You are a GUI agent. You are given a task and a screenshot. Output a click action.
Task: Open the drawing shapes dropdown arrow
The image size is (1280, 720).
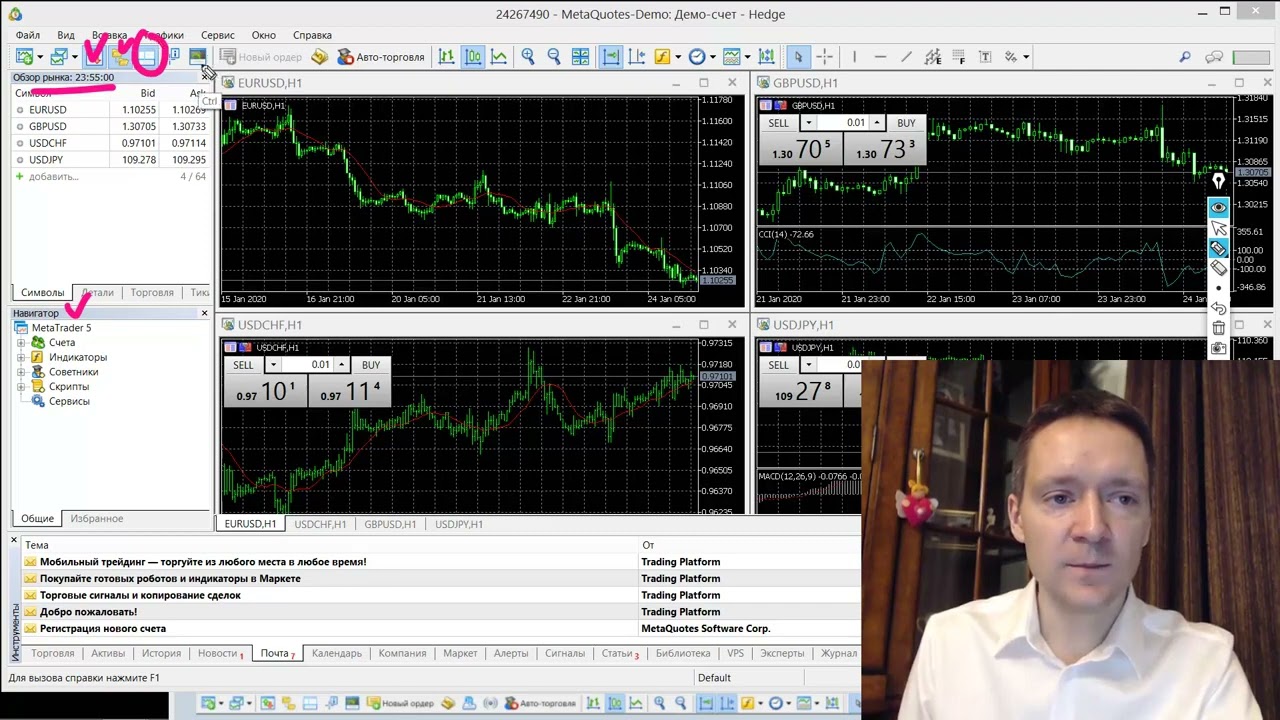pyautogui.click(x=1026, y=57)
